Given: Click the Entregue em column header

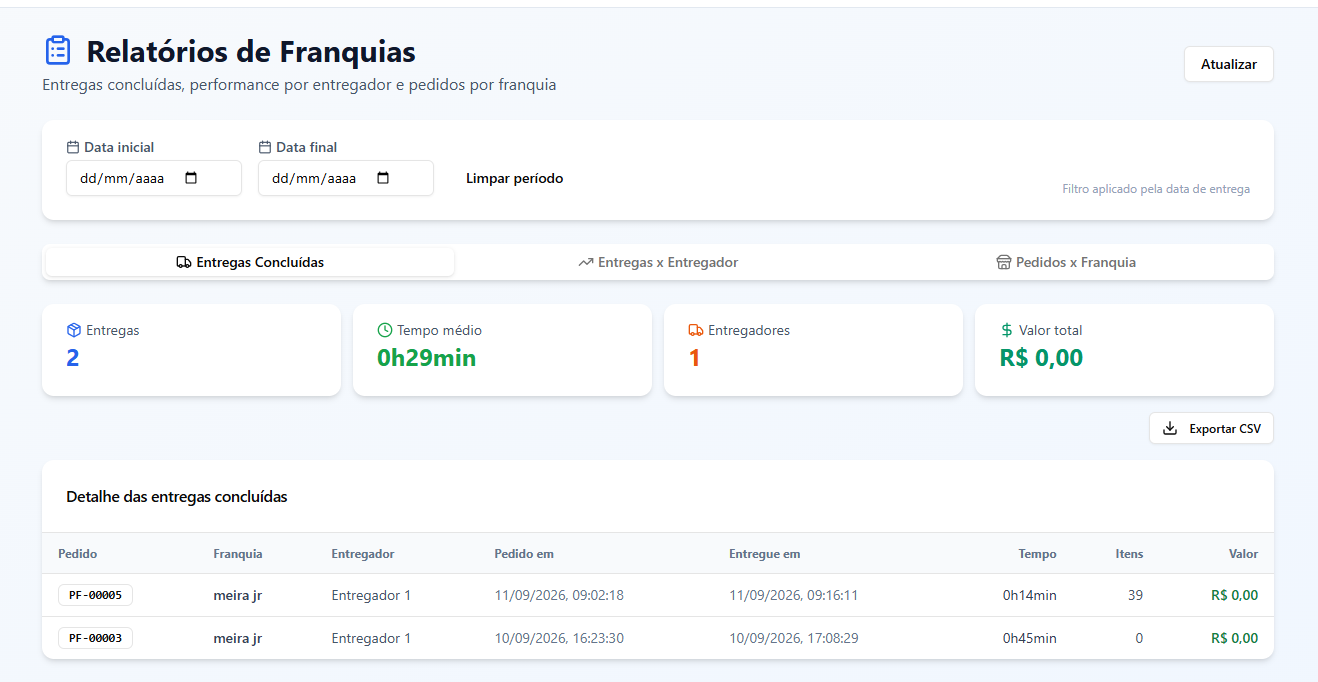Looking at the screenshot, I should [x=765, y=554].
